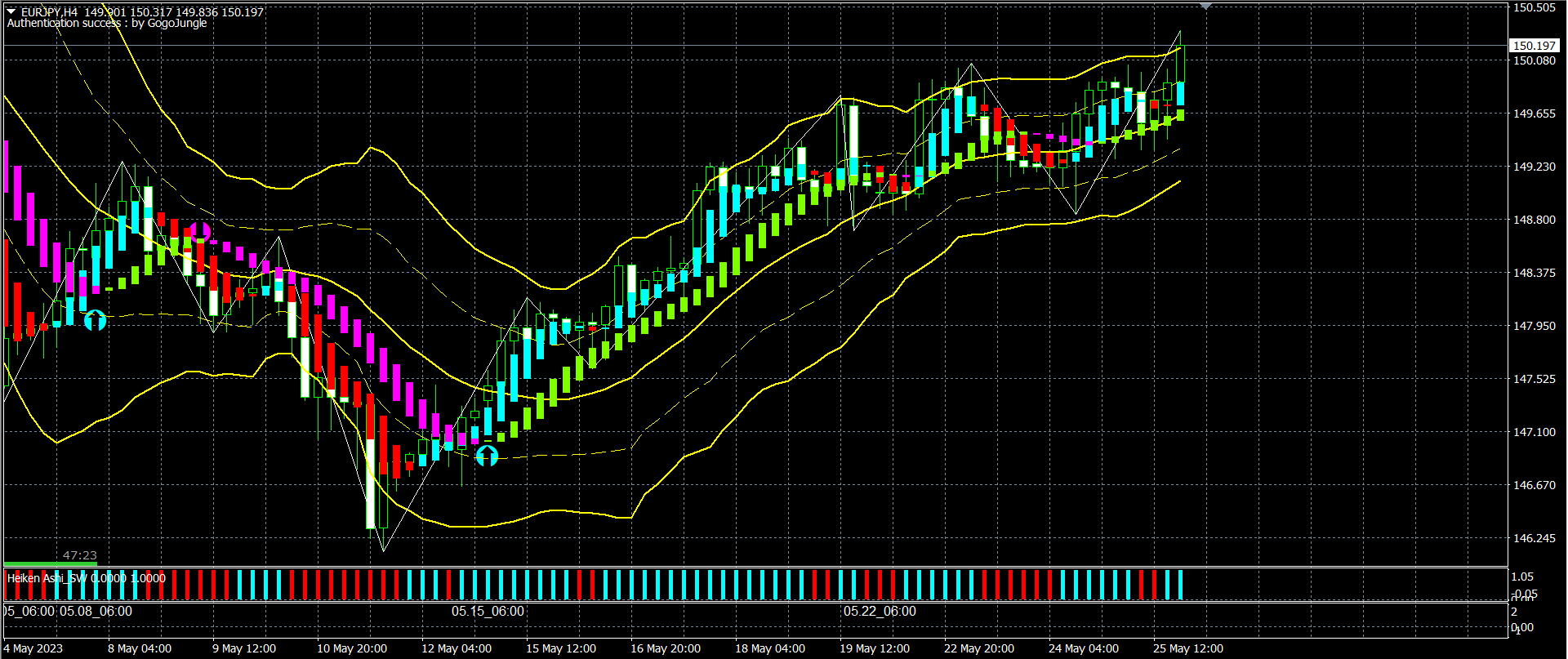Click the cyan up-arrow signal near 8 May
This screenshot has width=1568, height=659.
pos(96,320)
